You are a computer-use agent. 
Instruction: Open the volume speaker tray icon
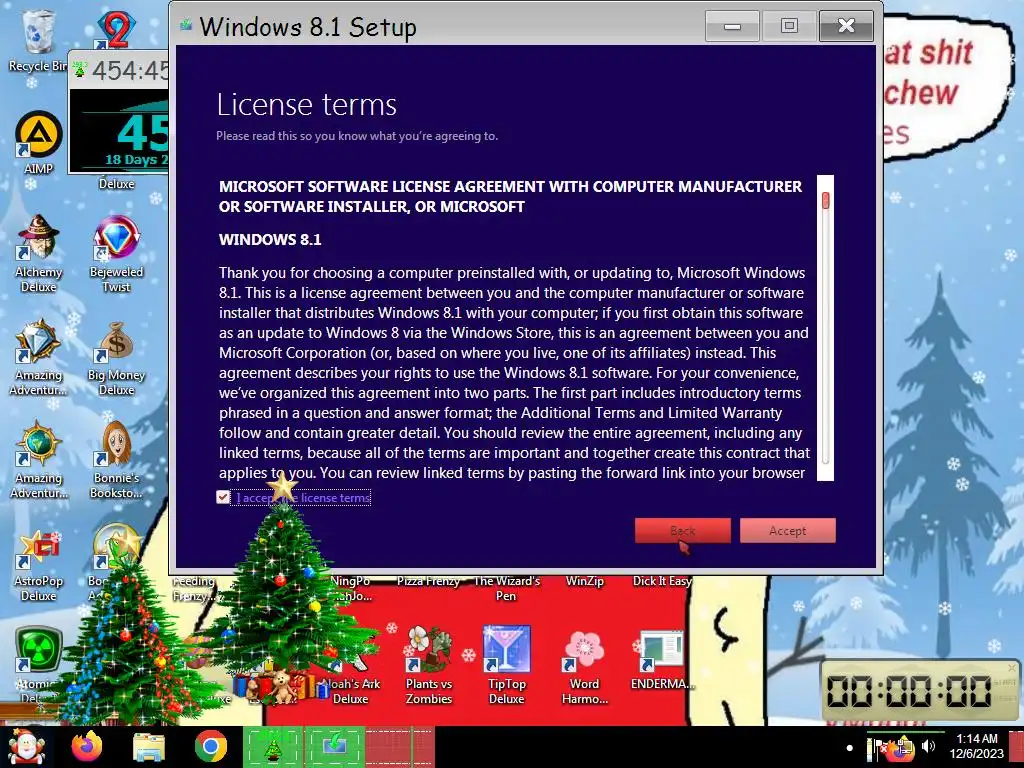tap(928, 746)
